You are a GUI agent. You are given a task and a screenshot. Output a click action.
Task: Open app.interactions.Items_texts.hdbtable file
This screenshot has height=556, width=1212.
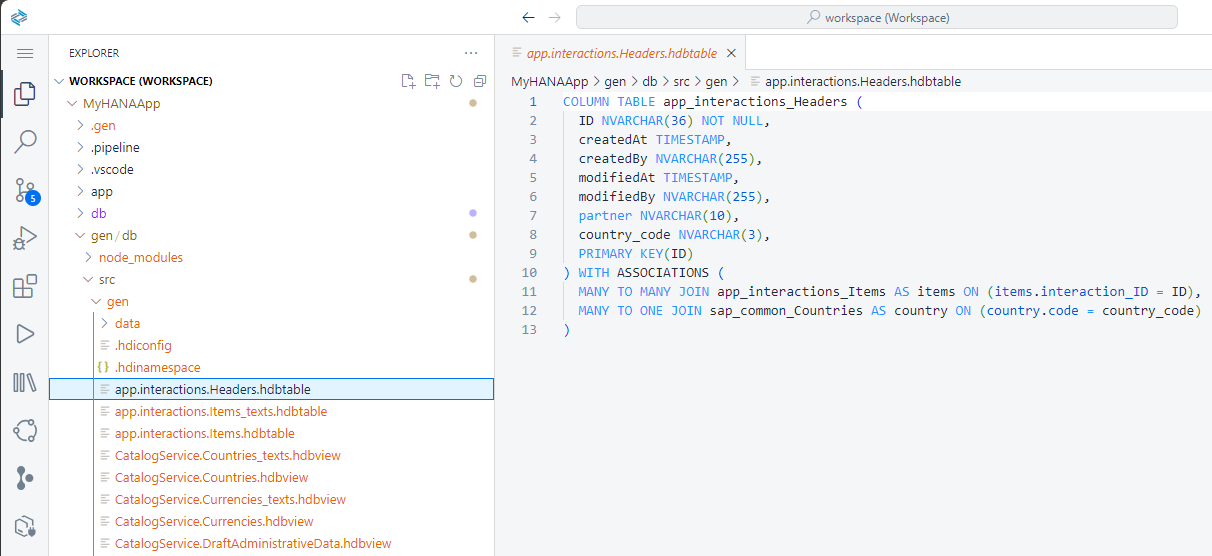coord(221,411)
